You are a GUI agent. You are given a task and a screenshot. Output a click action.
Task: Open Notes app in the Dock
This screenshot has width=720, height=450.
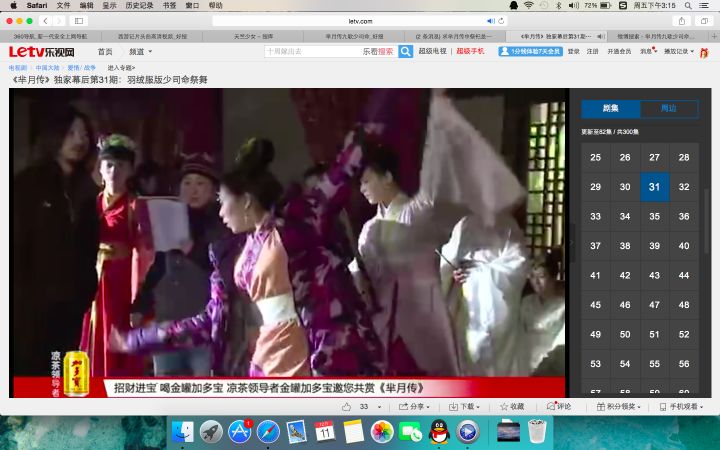[354, 432]
